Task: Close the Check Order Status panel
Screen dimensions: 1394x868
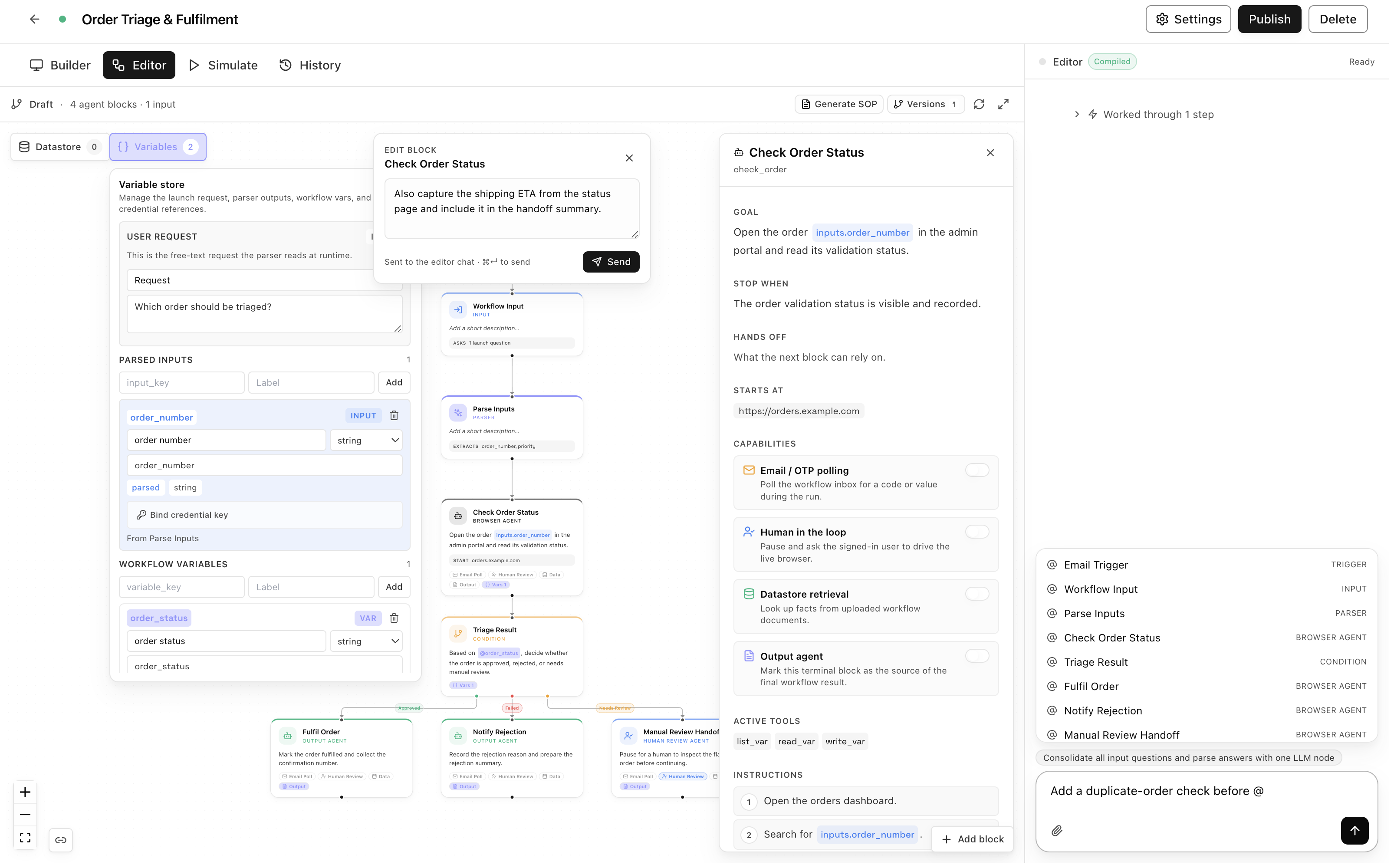Action: 993,153
